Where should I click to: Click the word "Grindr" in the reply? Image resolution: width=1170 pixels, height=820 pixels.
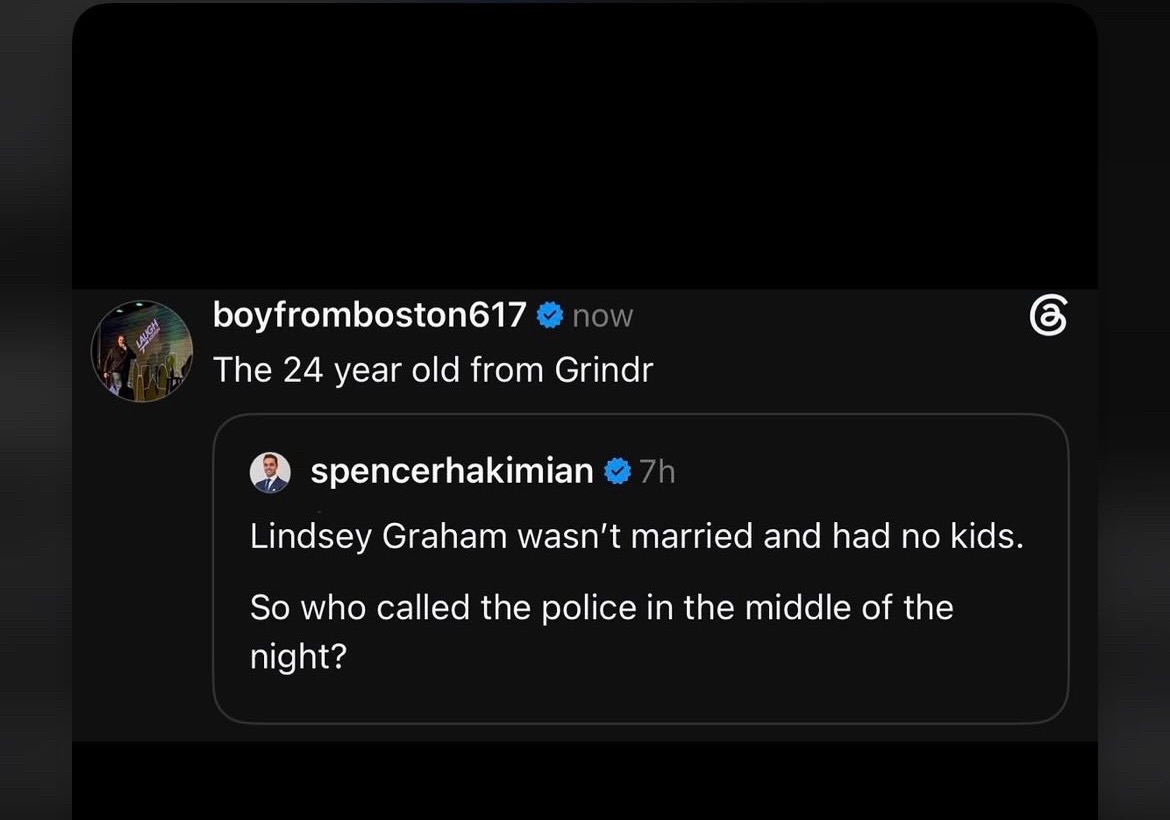604,370
